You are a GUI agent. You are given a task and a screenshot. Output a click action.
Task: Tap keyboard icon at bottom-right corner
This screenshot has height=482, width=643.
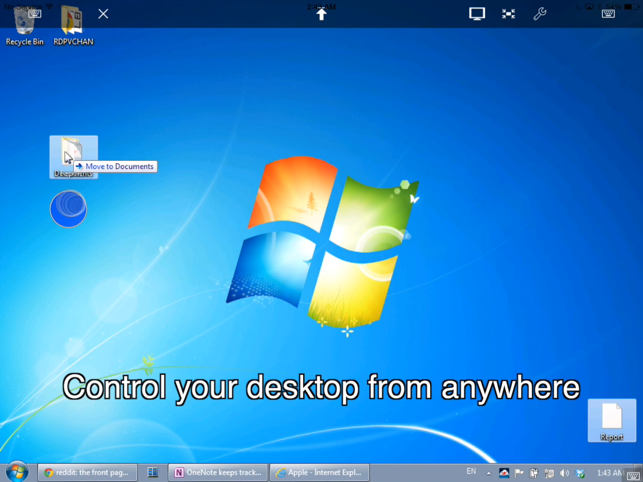pyautogui.click(x=634, y=475)
